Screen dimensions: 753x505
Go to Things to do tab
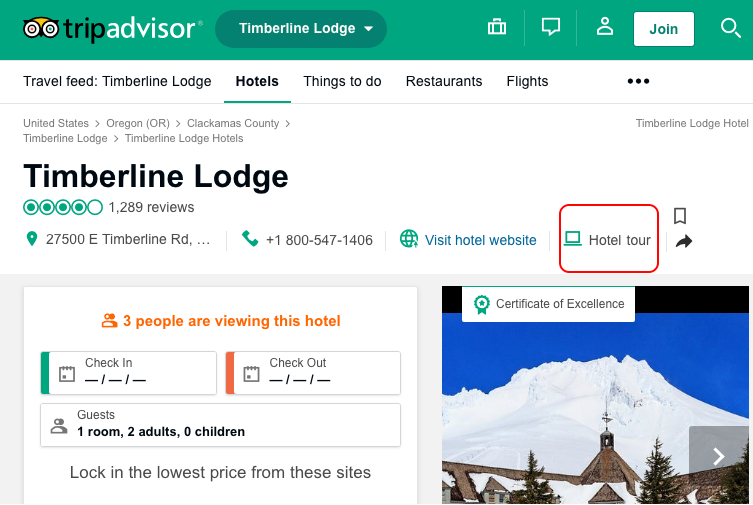(x=342, y=81)
